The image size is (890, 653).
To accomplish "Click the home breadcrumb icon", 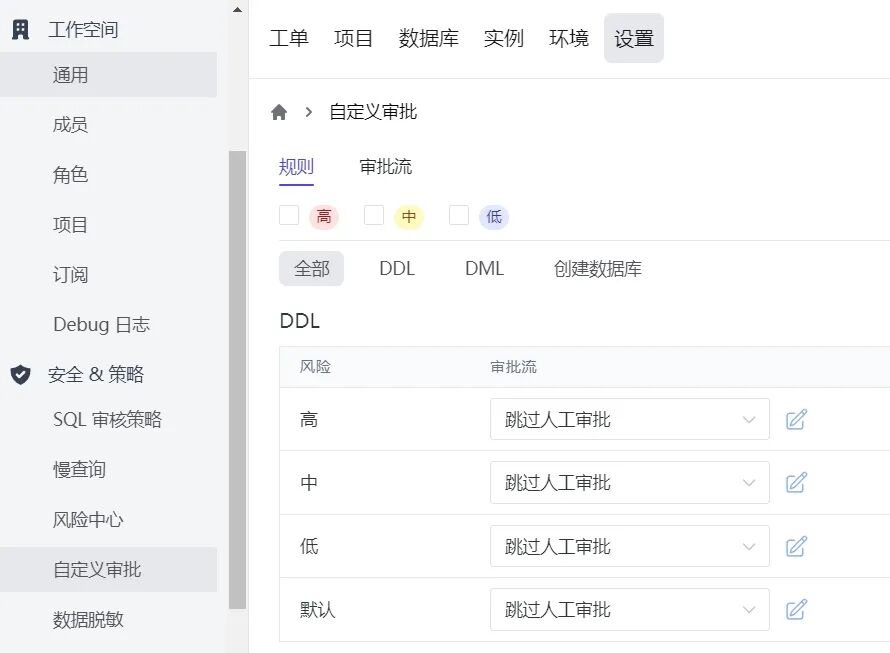I will 279,112.
